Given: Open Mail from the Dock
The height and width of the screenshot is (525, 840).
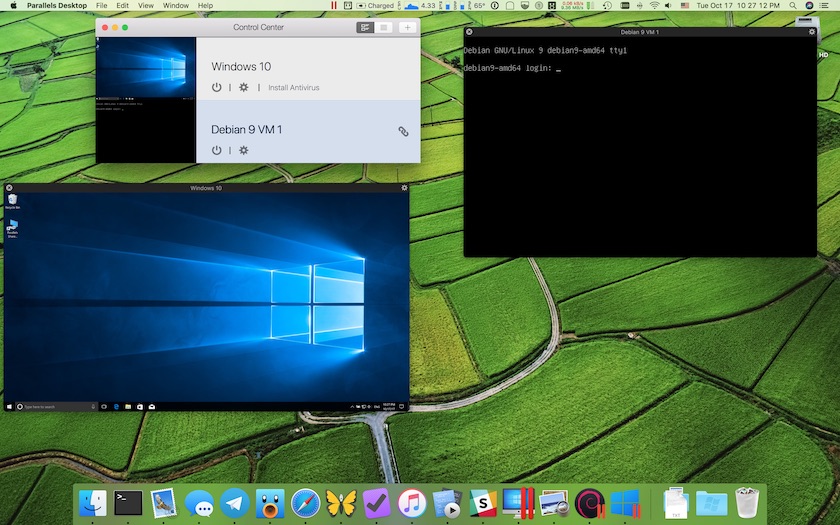Looking at the screenshot, I should [163, 504].
